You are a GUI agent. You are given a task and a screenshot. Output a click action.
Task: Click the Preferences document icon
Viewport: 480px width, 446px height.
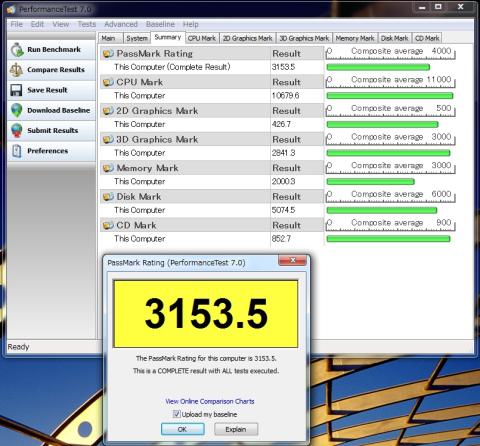(x=17, y=151)
